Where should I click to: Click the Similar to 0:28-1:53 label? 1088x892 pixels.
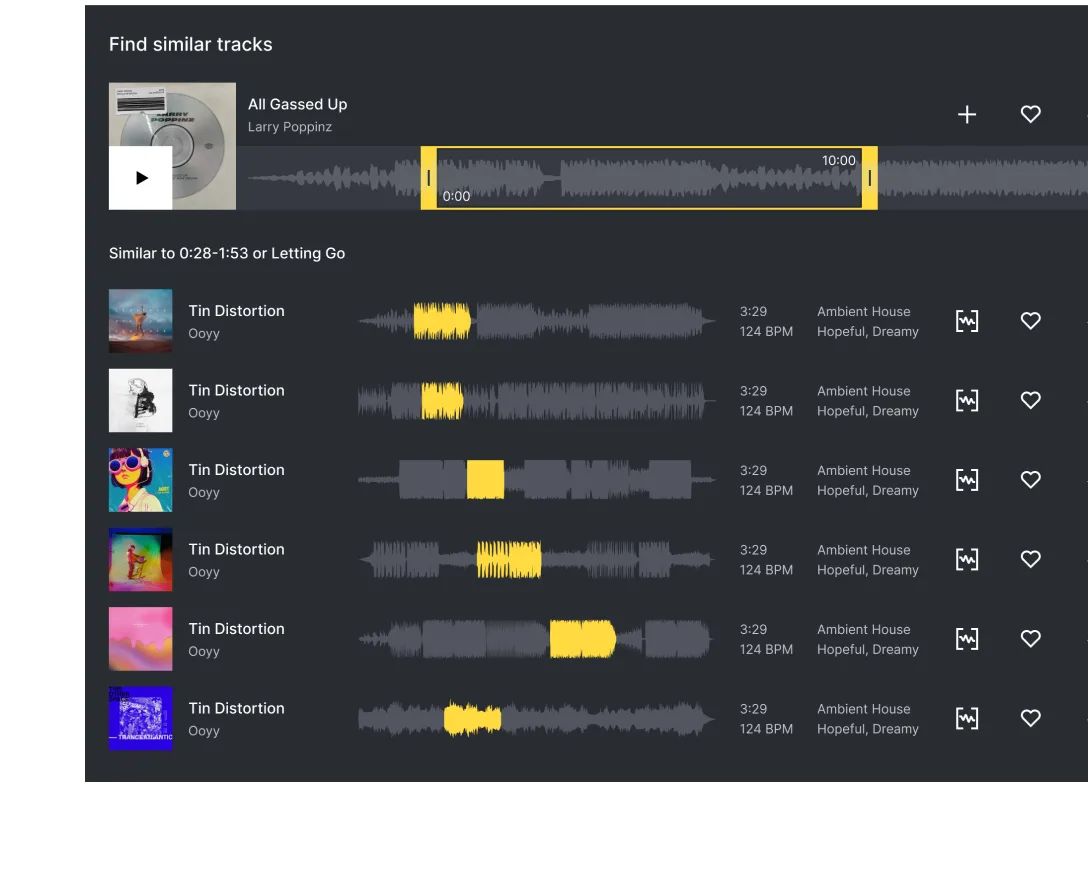[227, 253]
